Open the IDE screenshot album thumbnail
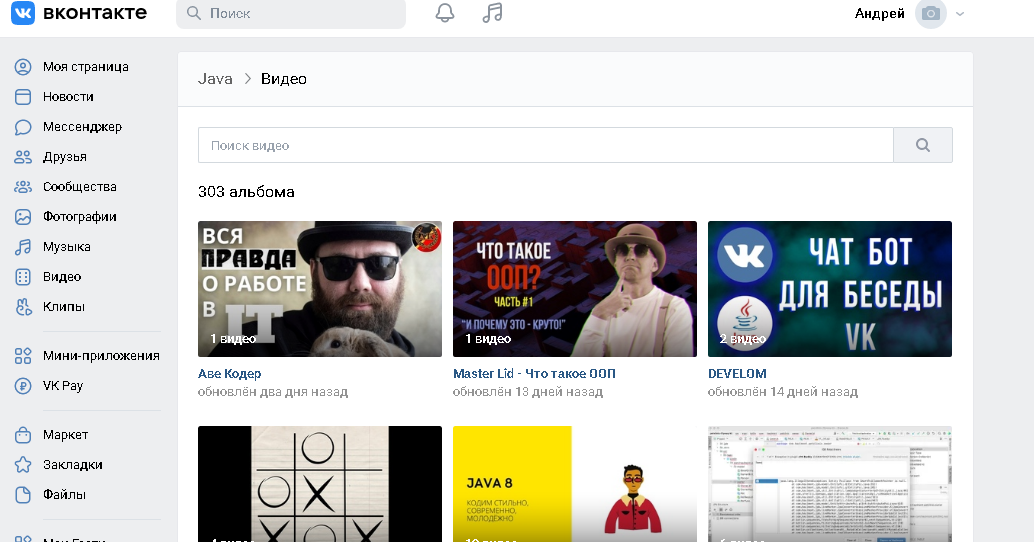The width and height of the screenshot is (1034, 542). point(830,484)
